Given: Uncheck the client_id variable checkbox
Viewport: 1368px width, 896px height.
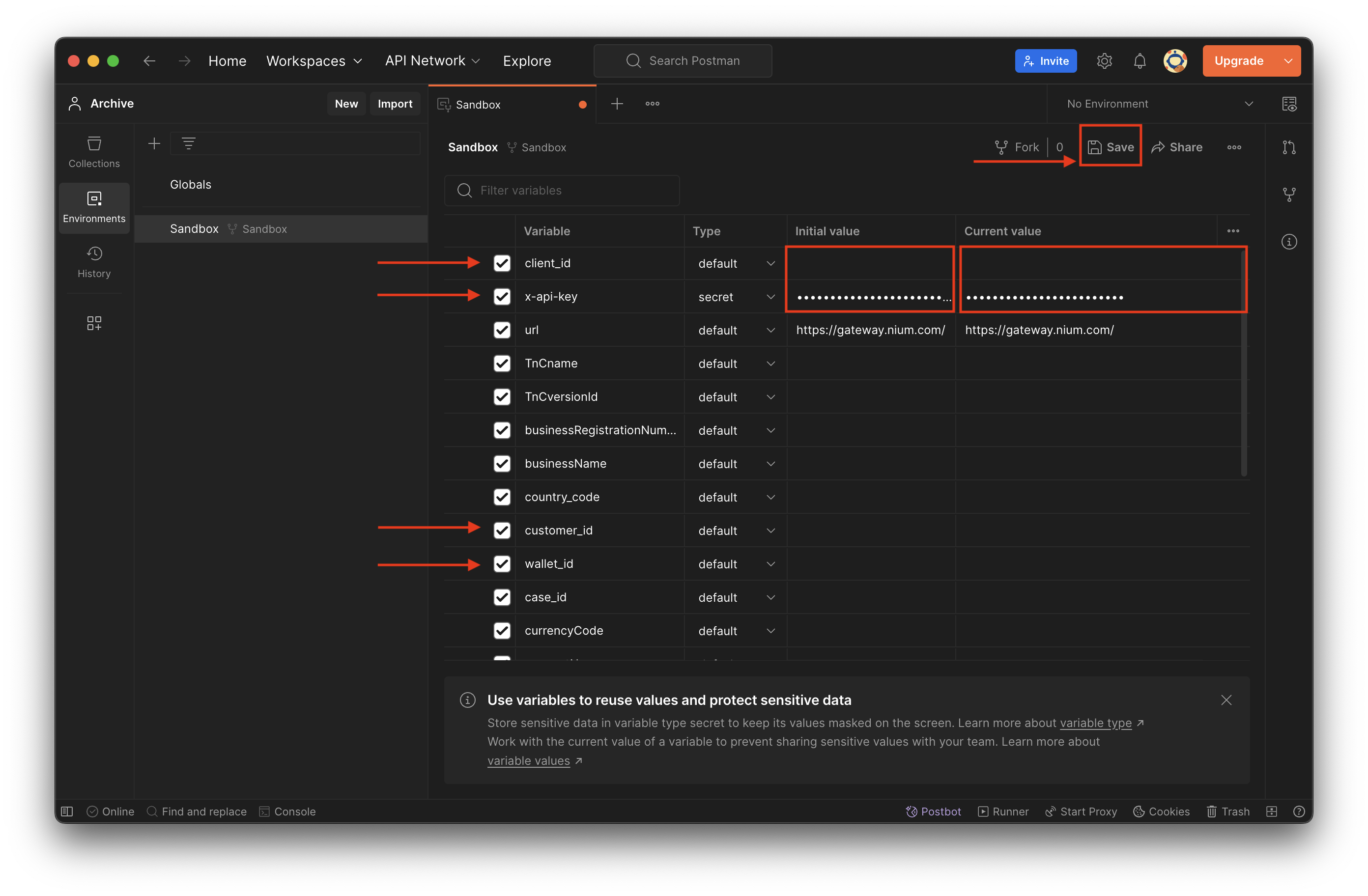Looking at the screenshot, I should pos(502,263).
